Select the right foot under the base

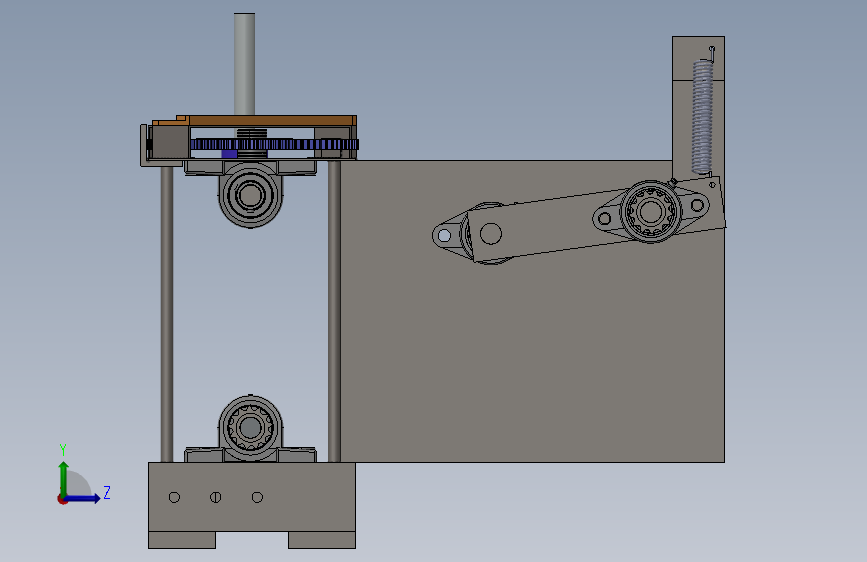[x=322, y=540]
